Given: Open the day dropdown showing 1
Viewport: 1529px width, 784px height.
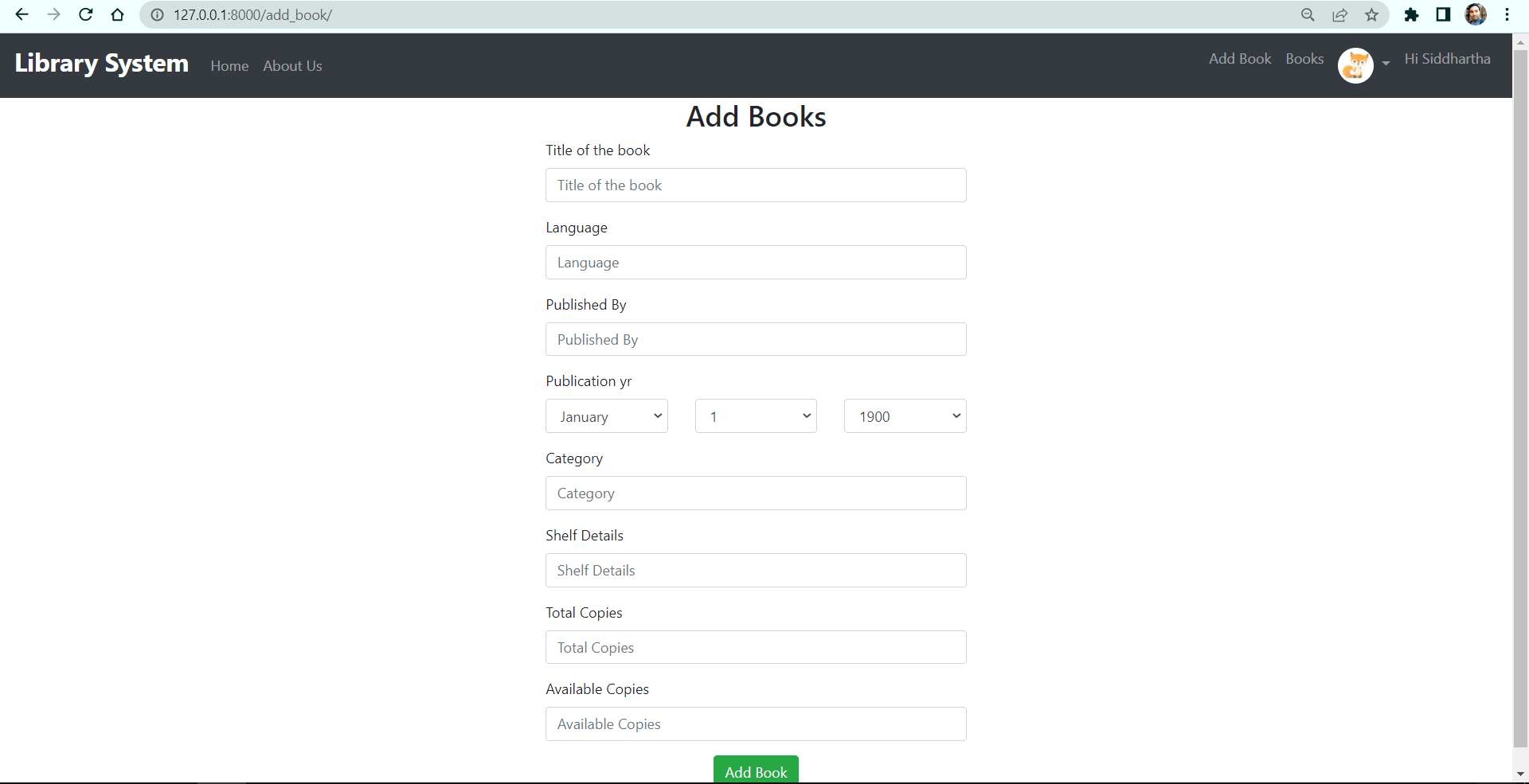Looking at the screenshot, I should pyautogui.click(x=755, y=415).
